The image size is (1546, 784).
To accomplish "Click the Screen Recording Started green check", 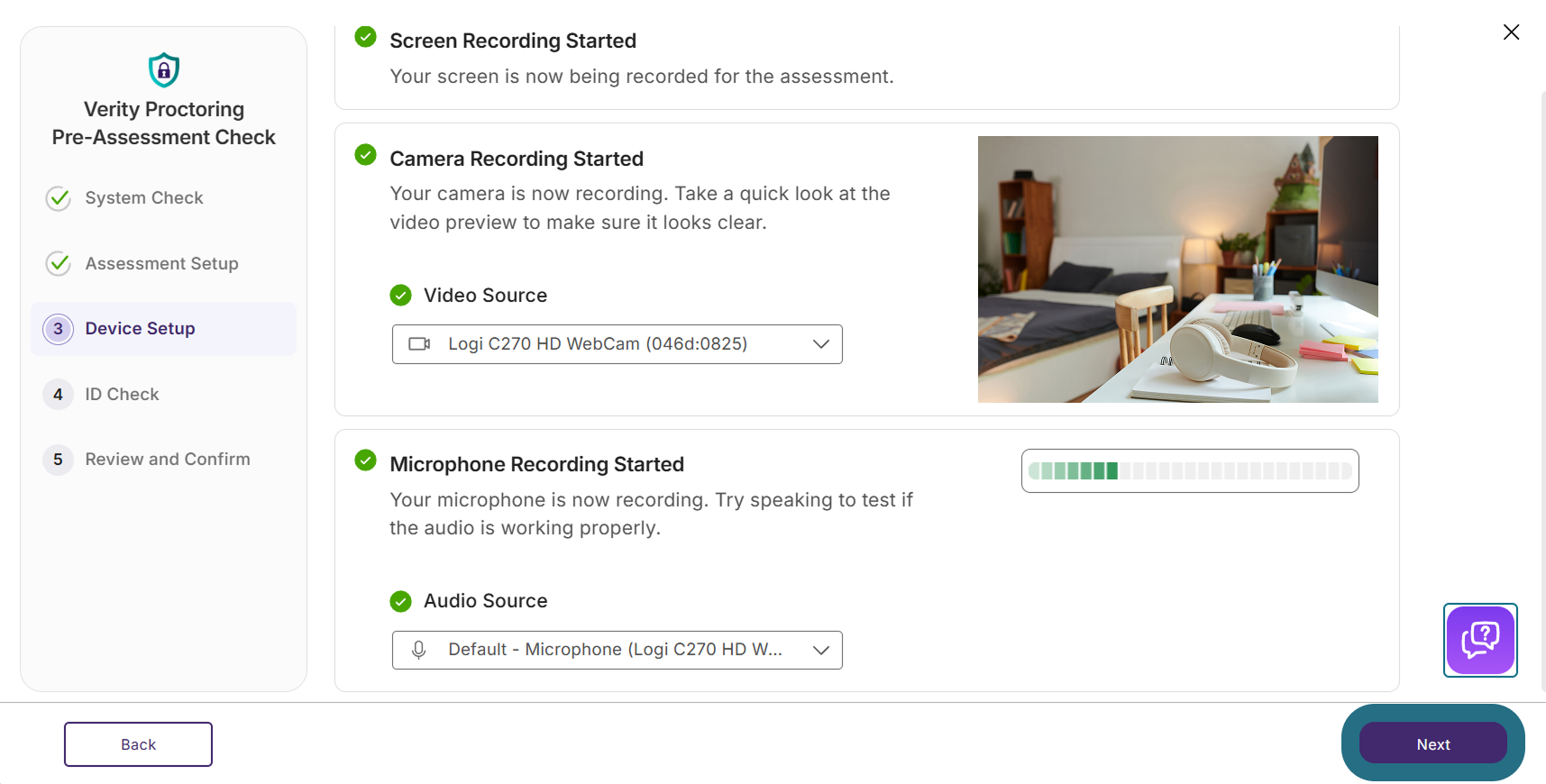I will click(x=365, y=37).
